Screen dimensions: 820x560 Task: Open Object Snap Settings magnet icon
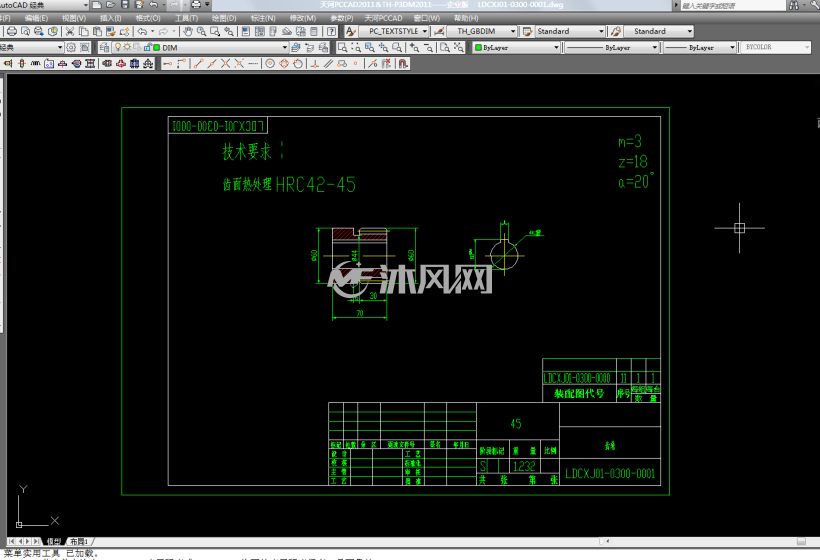pyautogui.click(x=403, y=64)
